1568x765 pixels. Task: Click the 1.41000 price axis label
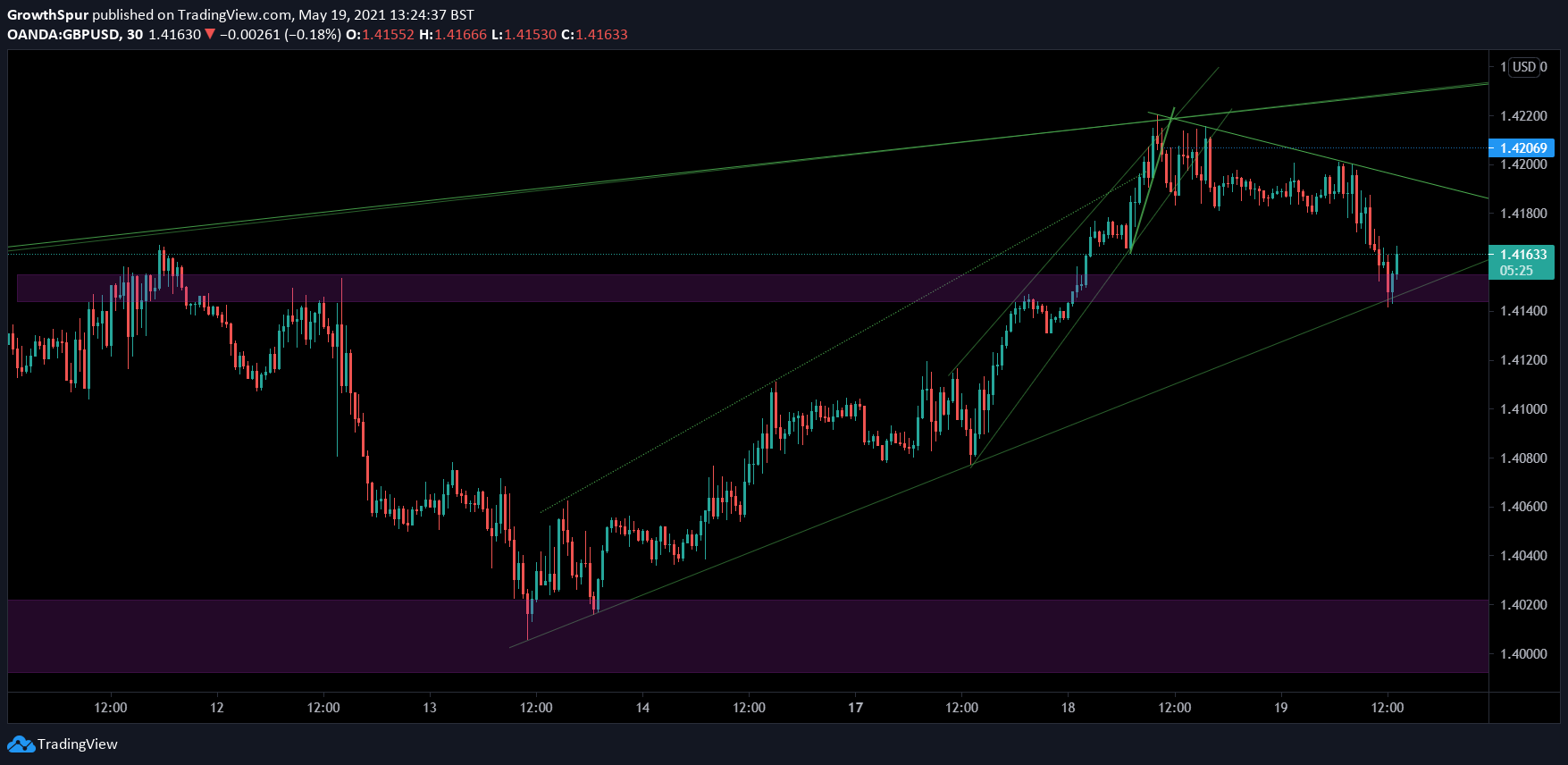tap(1523, 409)
